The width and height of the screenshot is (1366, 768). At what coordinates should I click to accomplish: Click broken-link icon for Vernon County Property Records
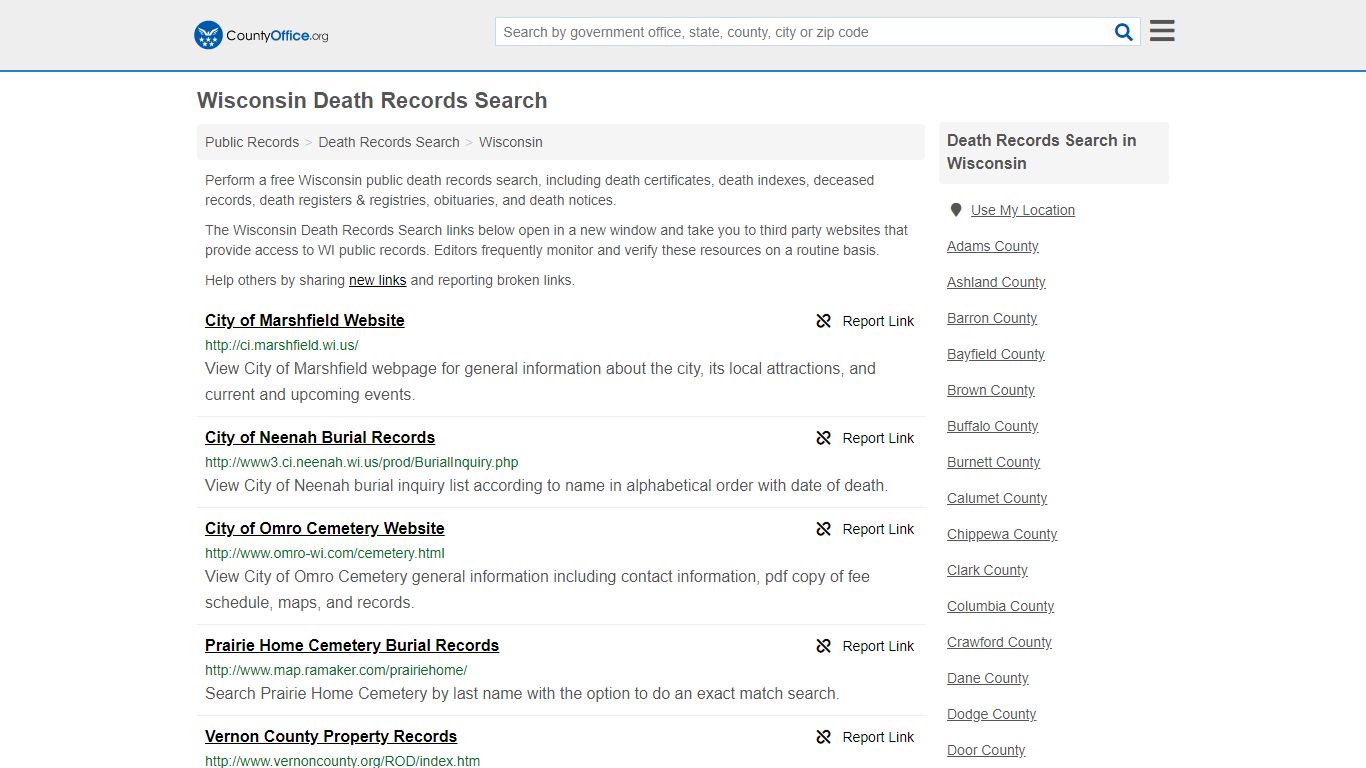tap(824, 737)
